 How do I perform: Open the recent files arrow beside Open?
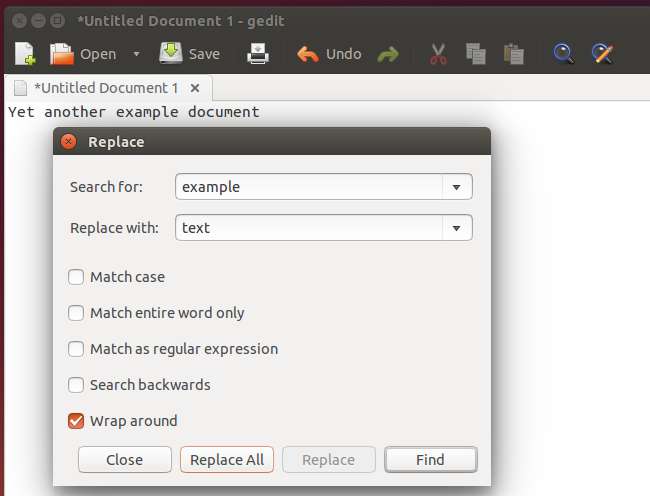pos(136,54)
